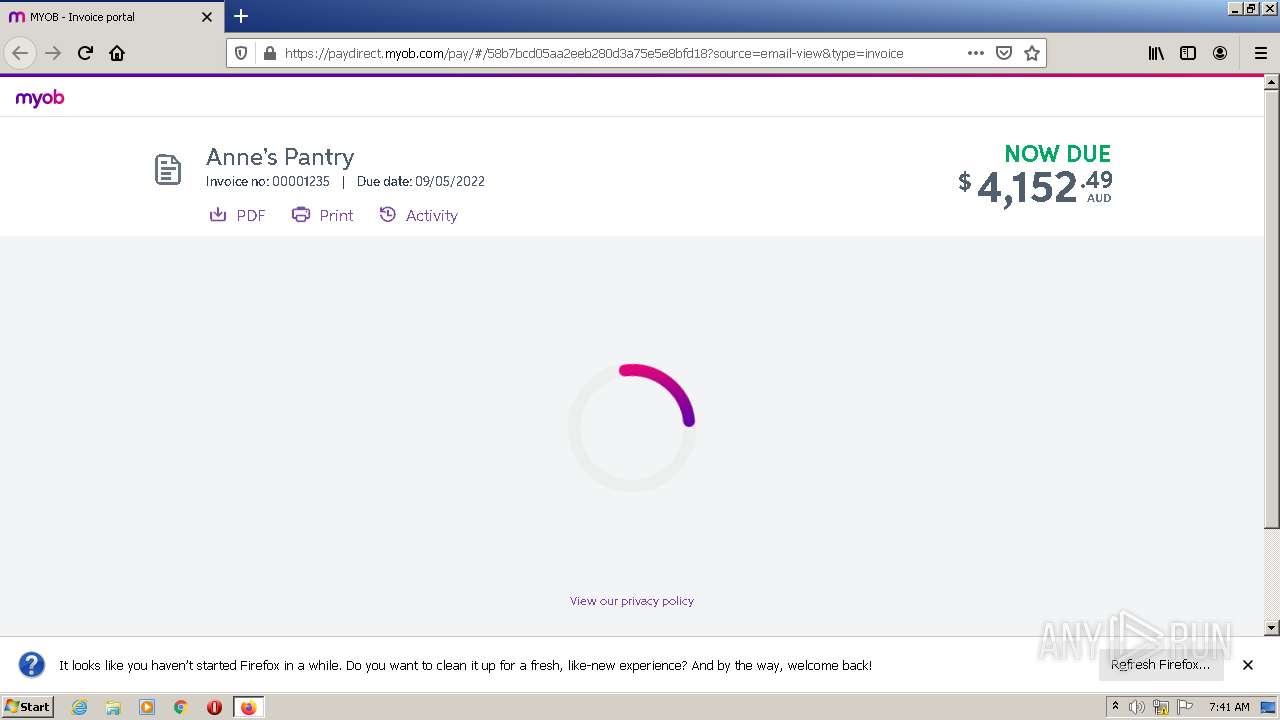Reload the current page
Viewport: 1280px width, 720px height.
(x=85, y=53)
